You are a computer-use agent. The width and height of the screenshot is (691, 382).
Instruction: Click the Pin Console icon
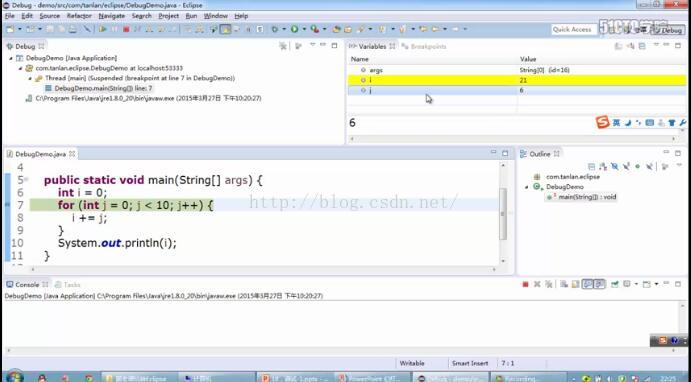click(x=615, y=284)
